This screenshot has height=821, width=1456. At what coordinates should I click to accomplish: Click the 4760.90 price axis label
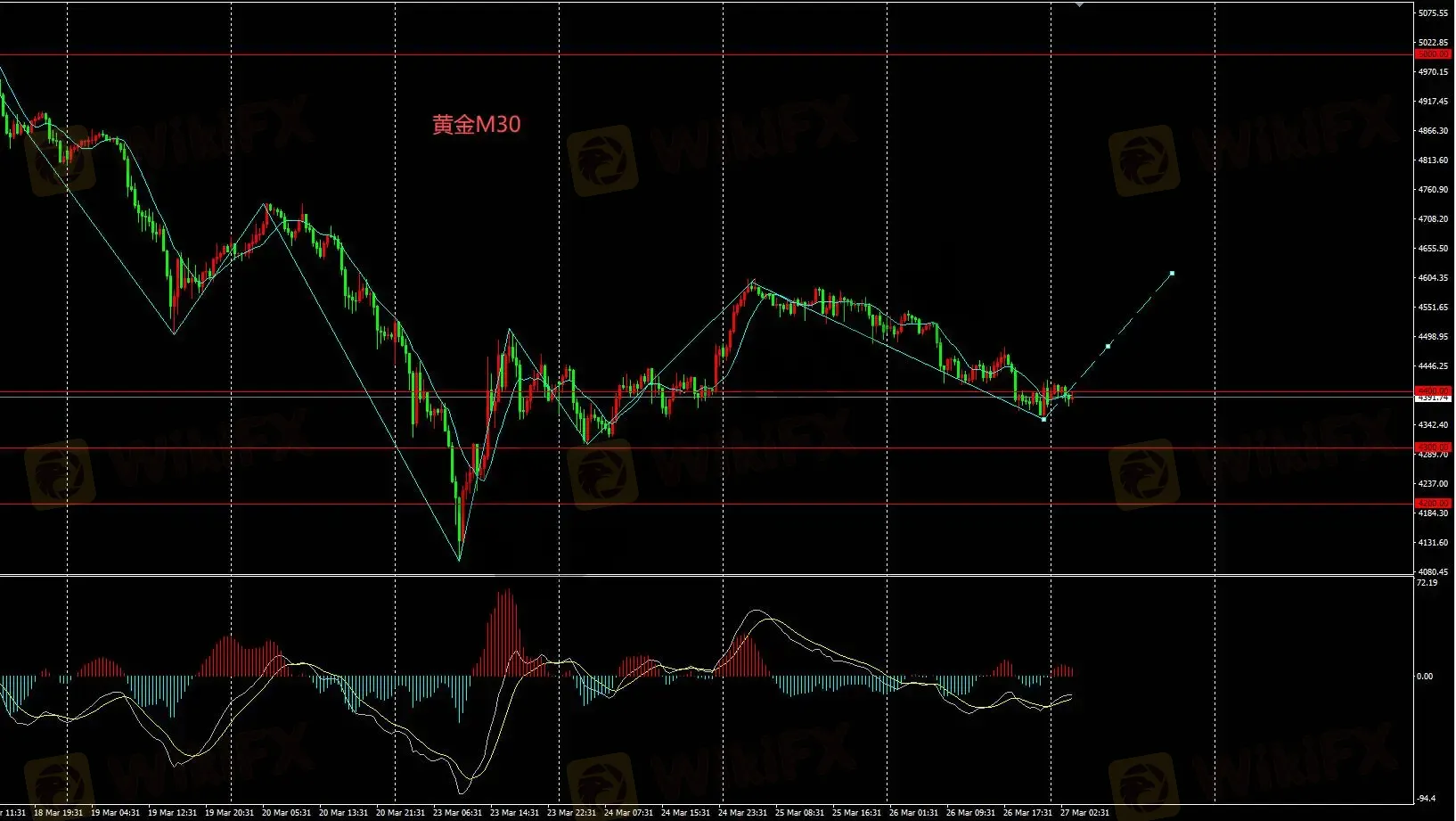coord(1433,190)
